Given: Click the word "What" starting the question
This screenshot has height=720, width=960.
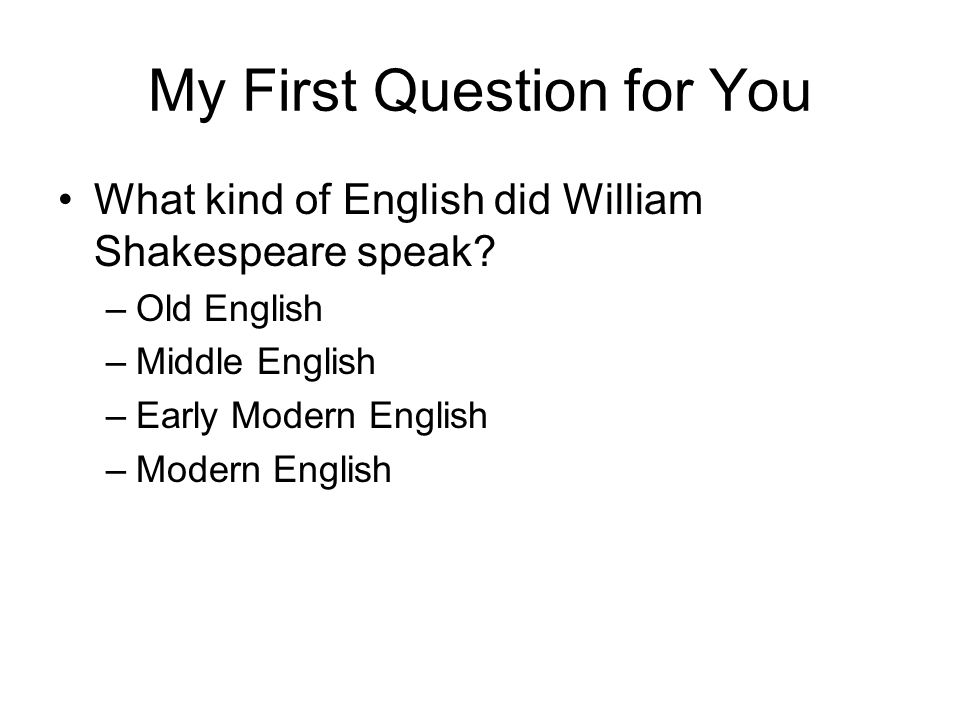Looking at the screenshot, I should tap(146, 200).
